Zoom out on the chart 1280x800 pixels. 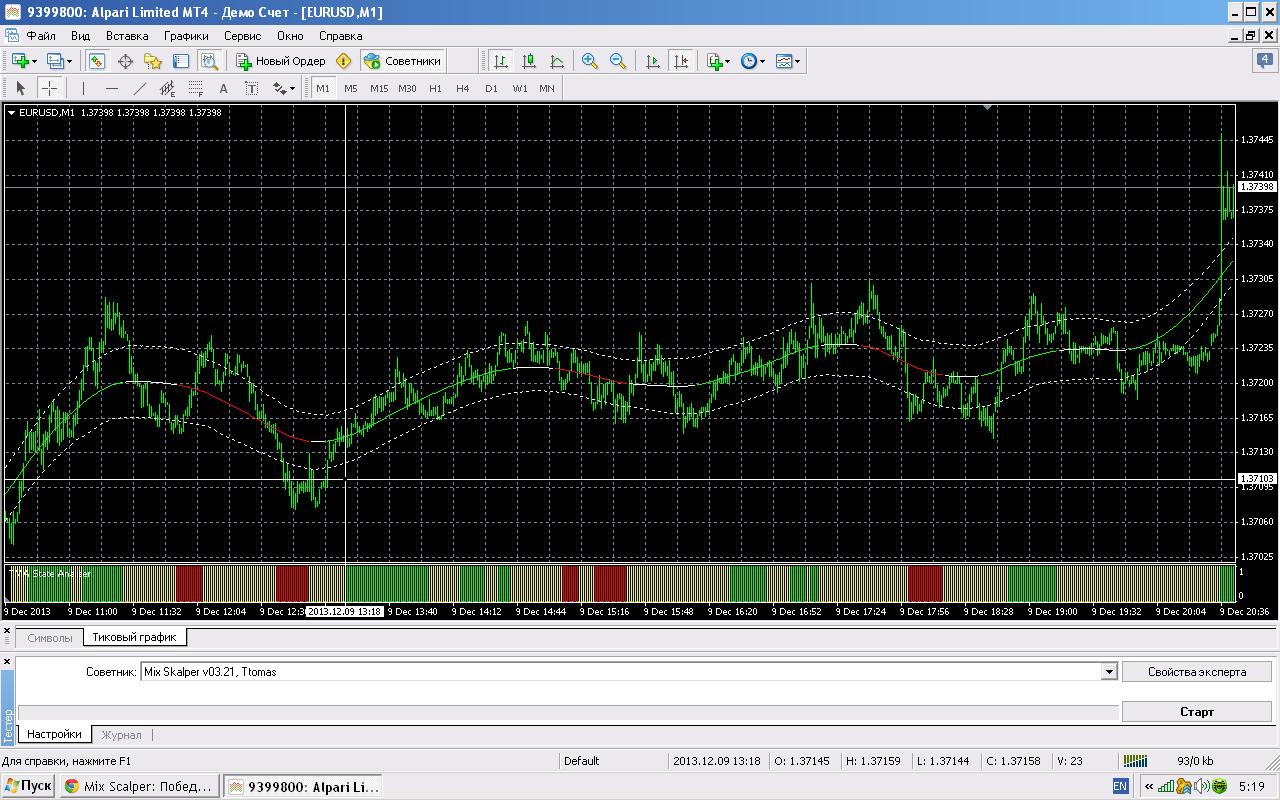[x=618, y=61]
